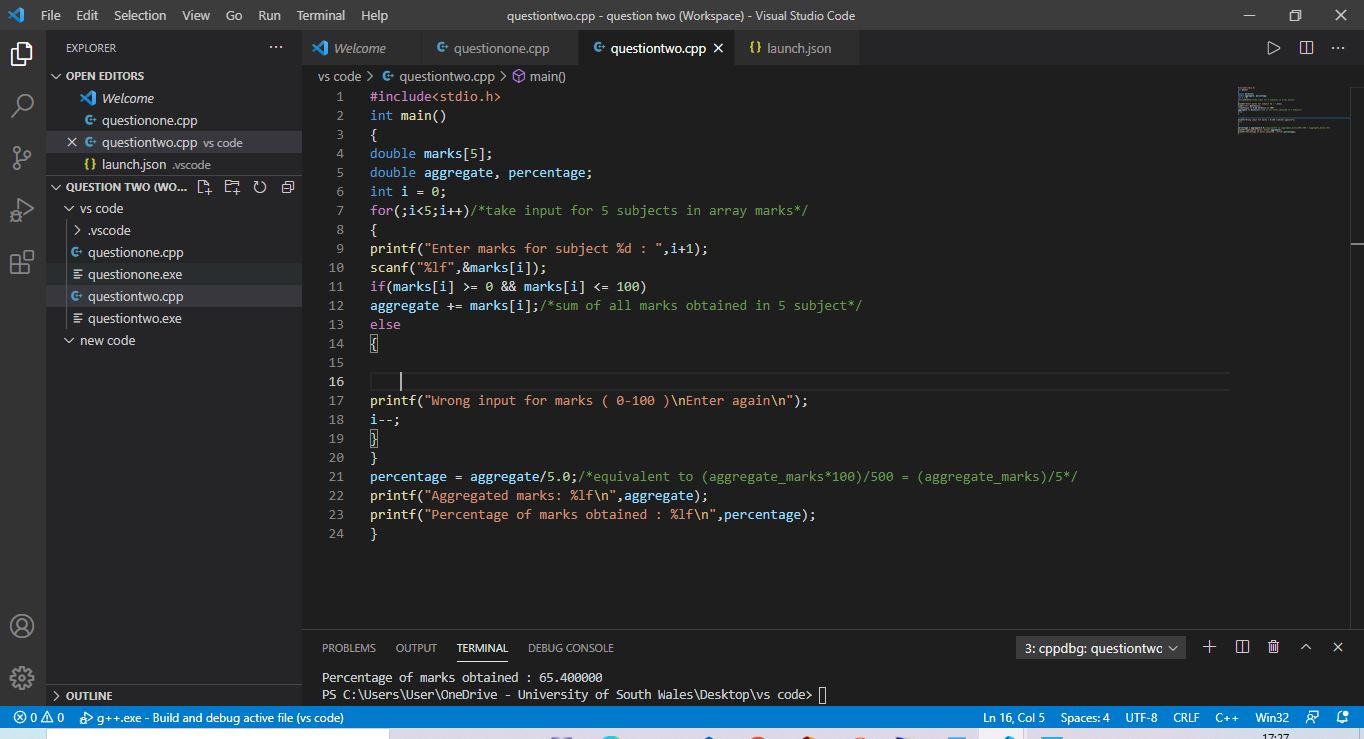Viewport: 1364px width, 739px height.
Task: Open the Source Control view
Action: (22, 158)
